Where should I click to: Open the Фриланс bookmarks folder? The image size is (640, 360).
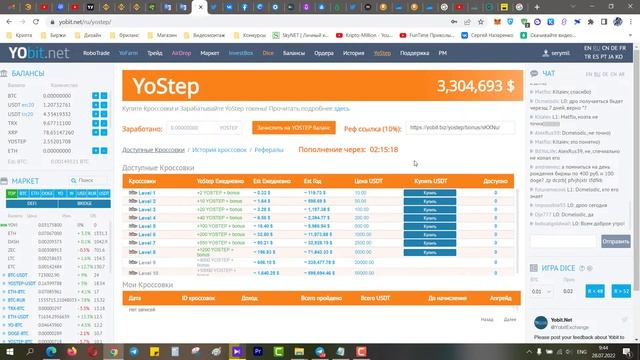[x=124, y=36]
